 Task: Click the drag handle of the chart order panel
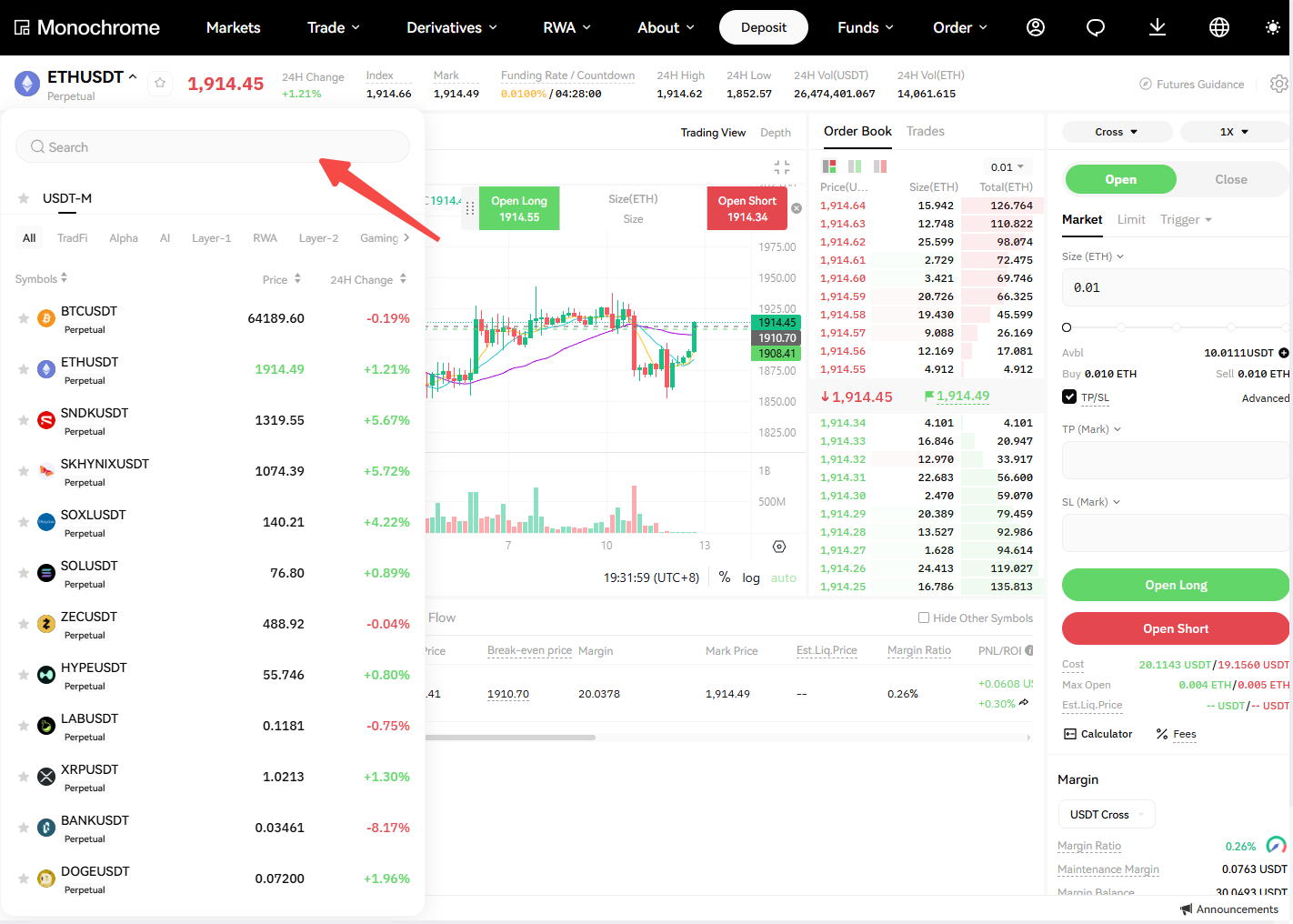tap(470, 208)
